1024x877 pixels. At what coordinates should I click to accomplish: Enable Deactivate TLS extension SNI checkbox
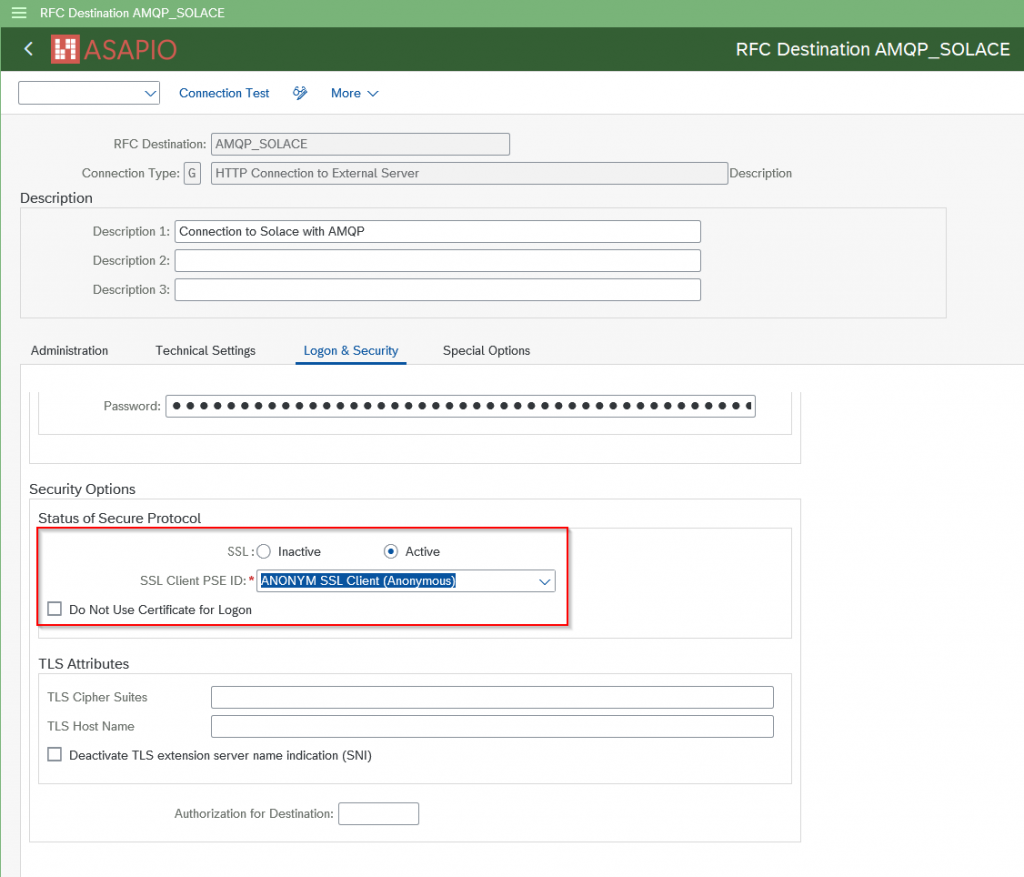coord(54,755)
